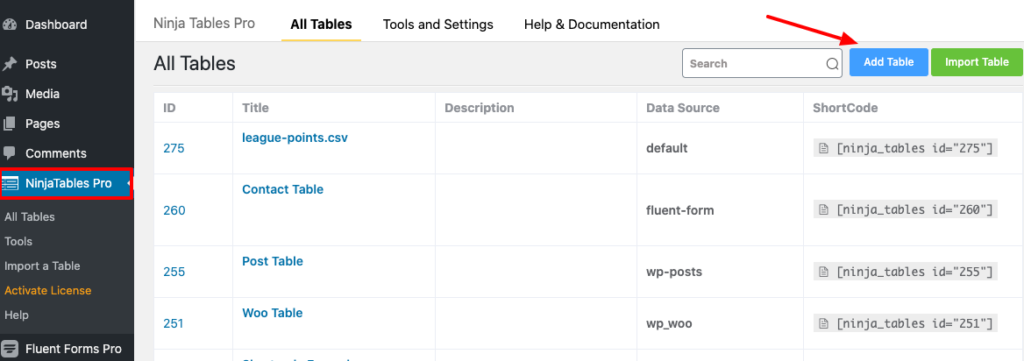The image size is (1024, 361).
Task: Click the Pages stack icon
Action: coord(10,123)
